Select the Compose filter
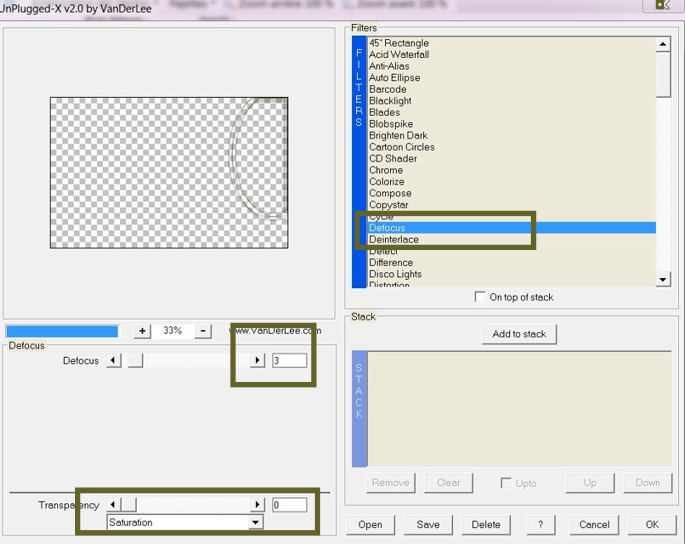Screen dimensions: 685x544 pos(390,193)
